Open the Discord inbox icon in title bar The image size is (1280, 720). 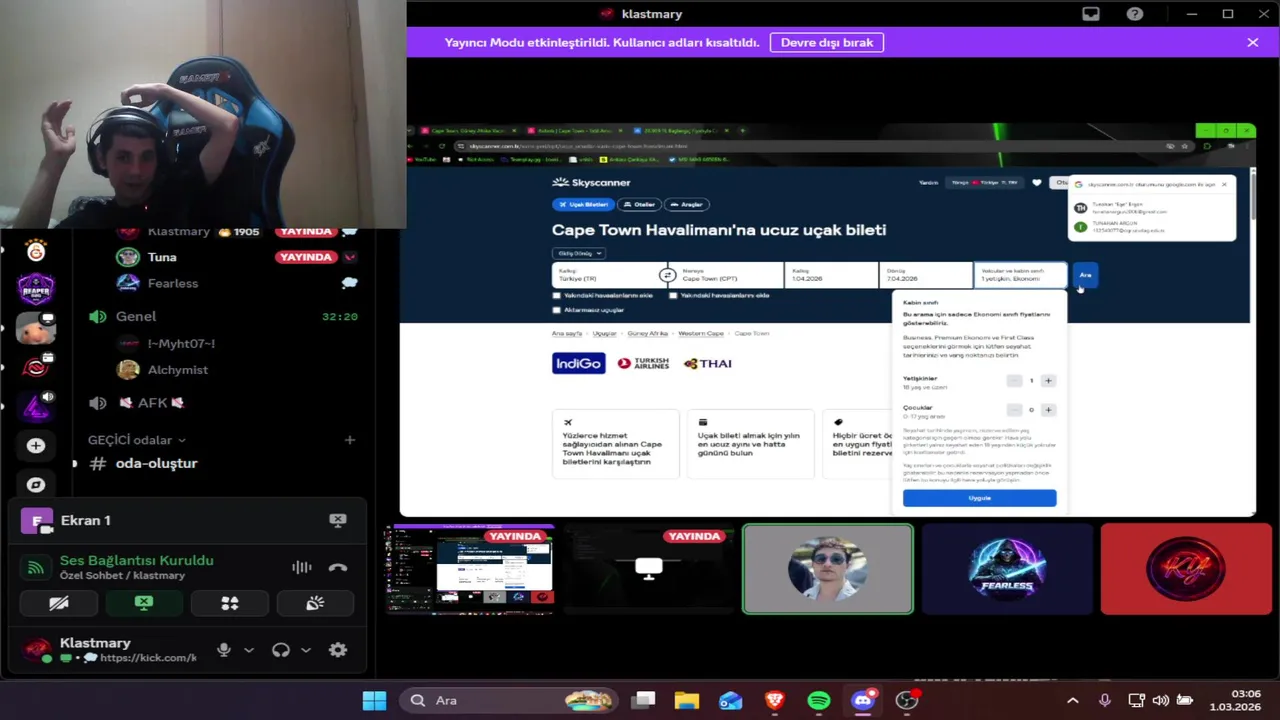(x=1091, y=14)
